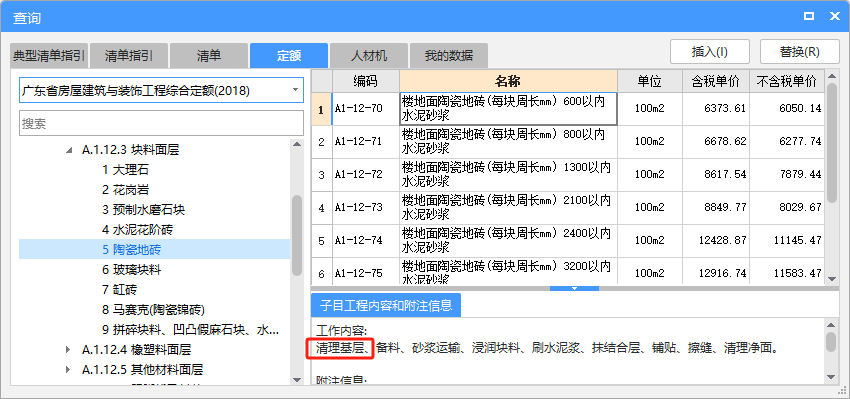The width and height of the screenshot is (850, 399).
Task: Maximize the 查询 dialog window
Action: [809, 17]
